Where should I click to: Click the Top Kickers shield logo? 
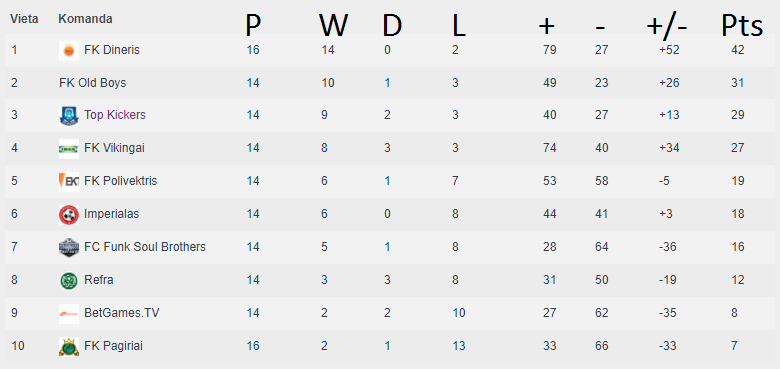(x=69, y=116)
